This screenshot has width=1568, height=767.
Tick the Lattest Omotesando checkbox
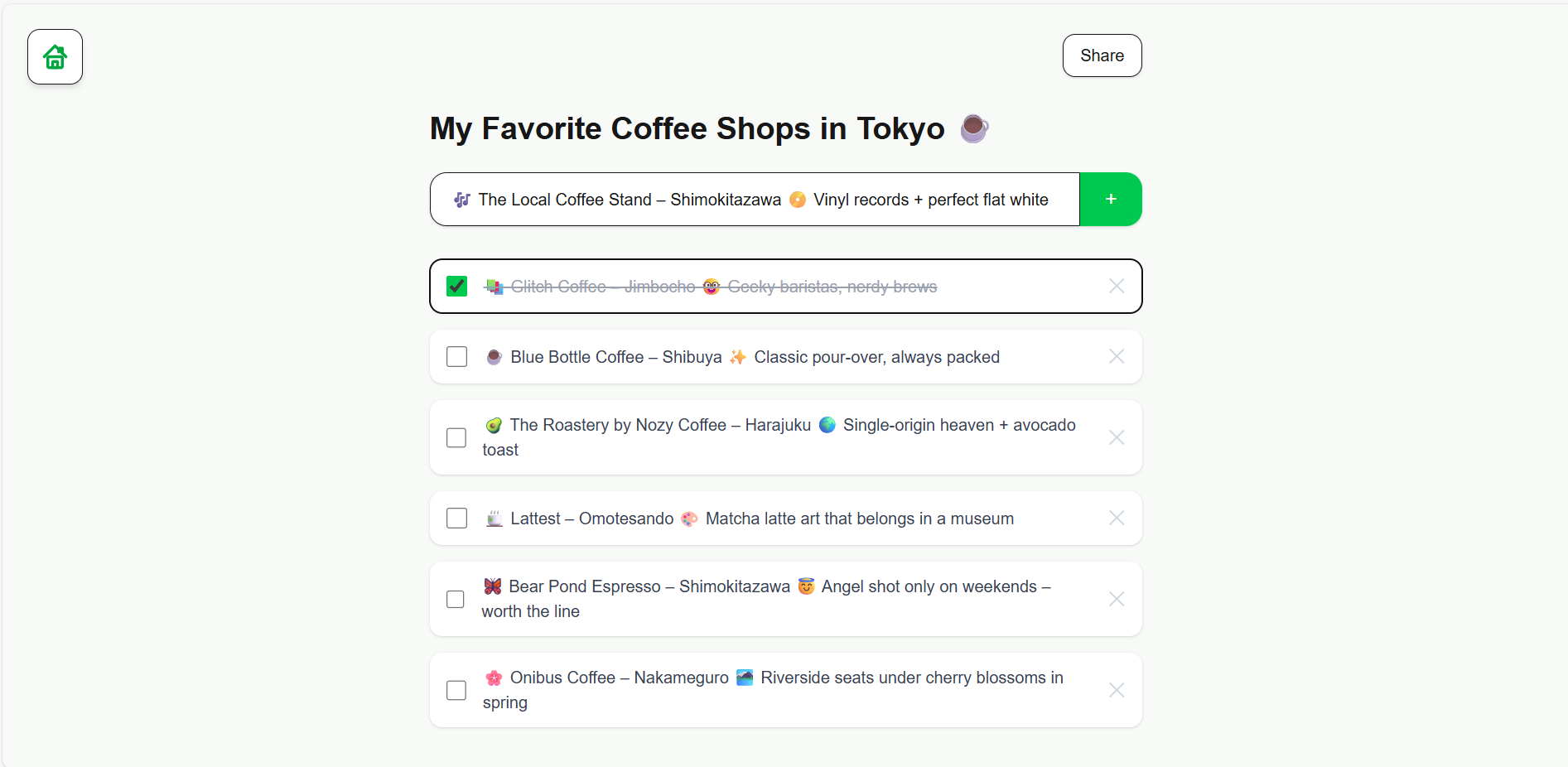click(x=457, y=519)
